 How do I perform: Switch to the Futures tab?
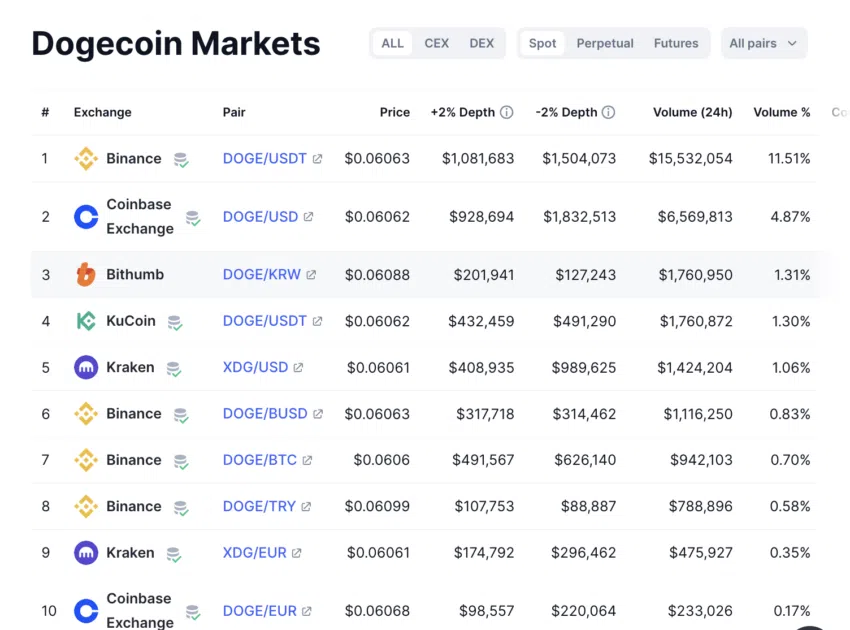pos(676,43)
